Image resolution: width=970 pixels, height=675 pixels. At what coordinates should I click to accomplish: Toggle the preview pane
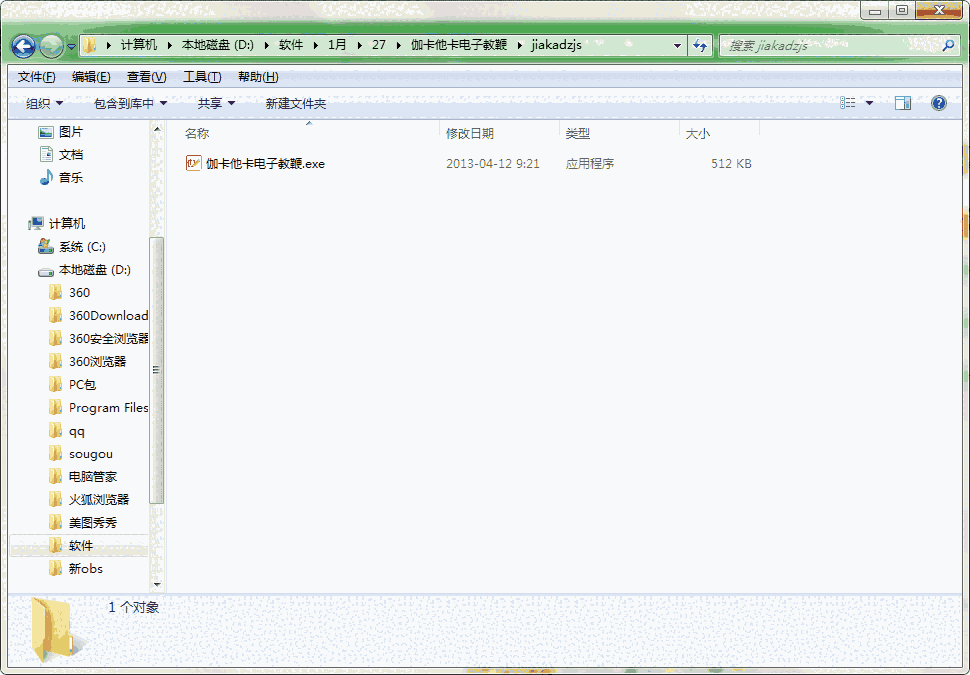coord(903,102)
